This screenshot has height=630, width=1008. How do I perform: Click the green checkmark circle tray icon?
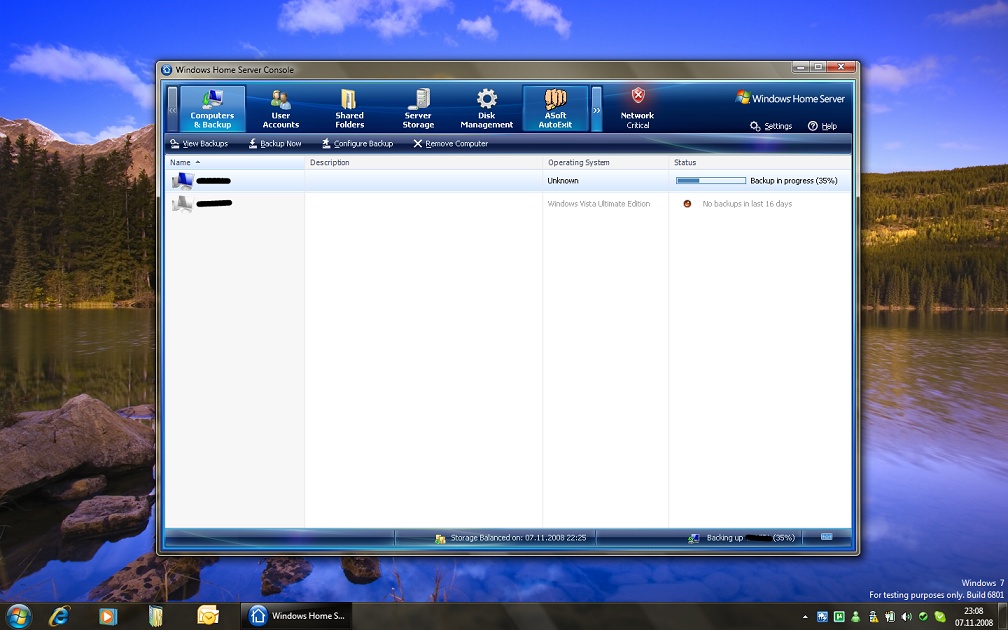tap(923, 616)
